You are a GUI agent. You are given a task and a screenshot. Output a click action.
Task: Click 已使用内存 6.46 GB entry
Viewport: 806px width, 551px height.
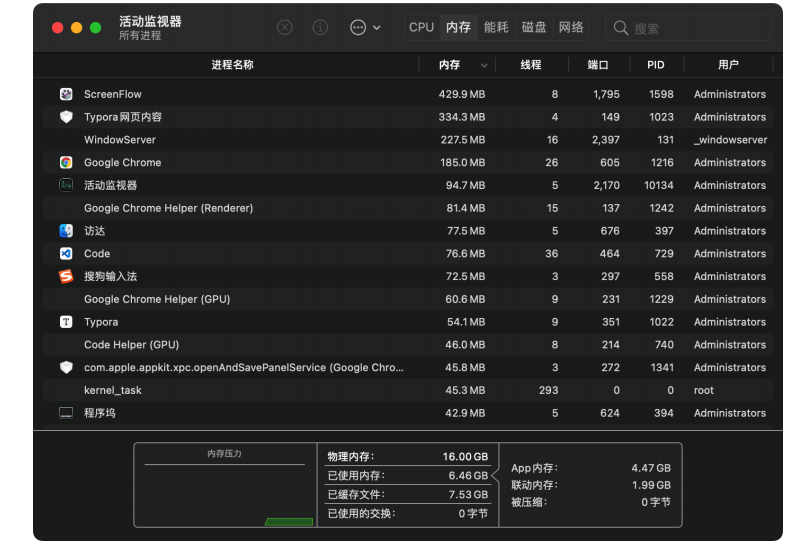(408, 475)
